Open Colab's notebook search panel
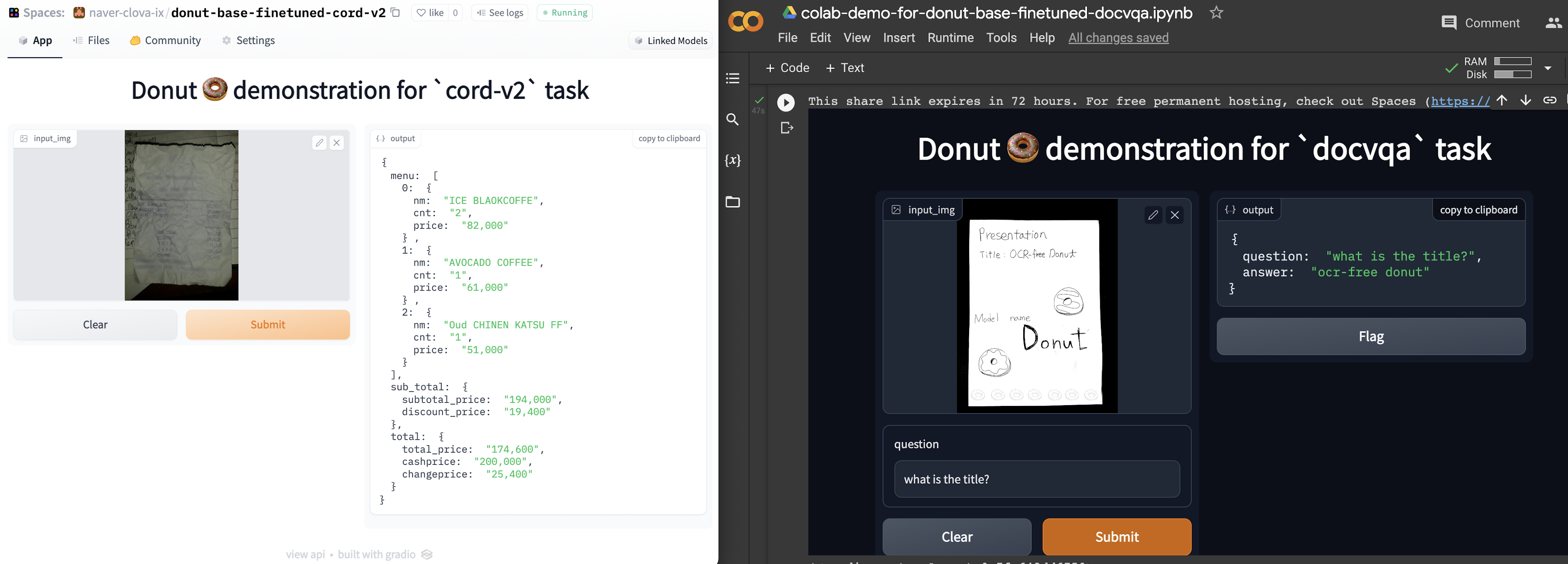This screenshot has height=564, width=1568. tap(732, 120)
